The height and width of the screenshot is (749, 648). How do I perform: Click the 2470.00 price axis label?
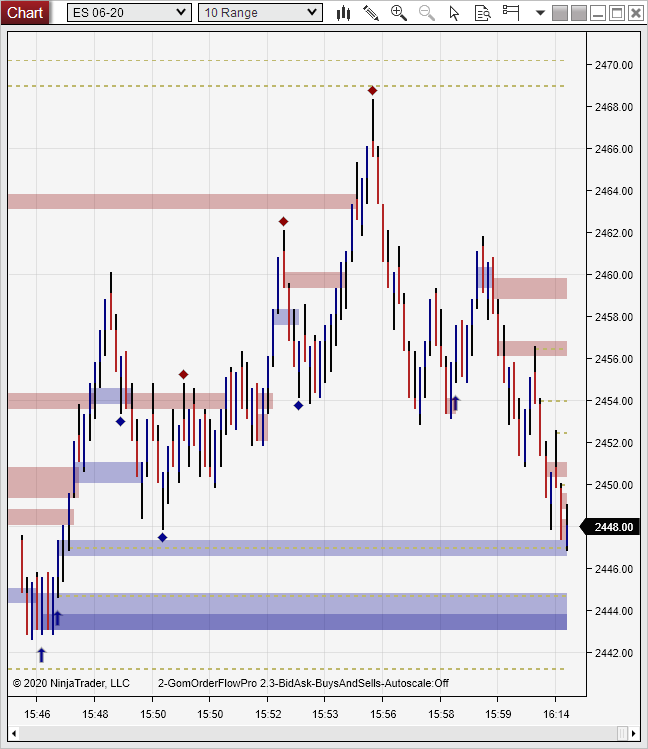614,65
